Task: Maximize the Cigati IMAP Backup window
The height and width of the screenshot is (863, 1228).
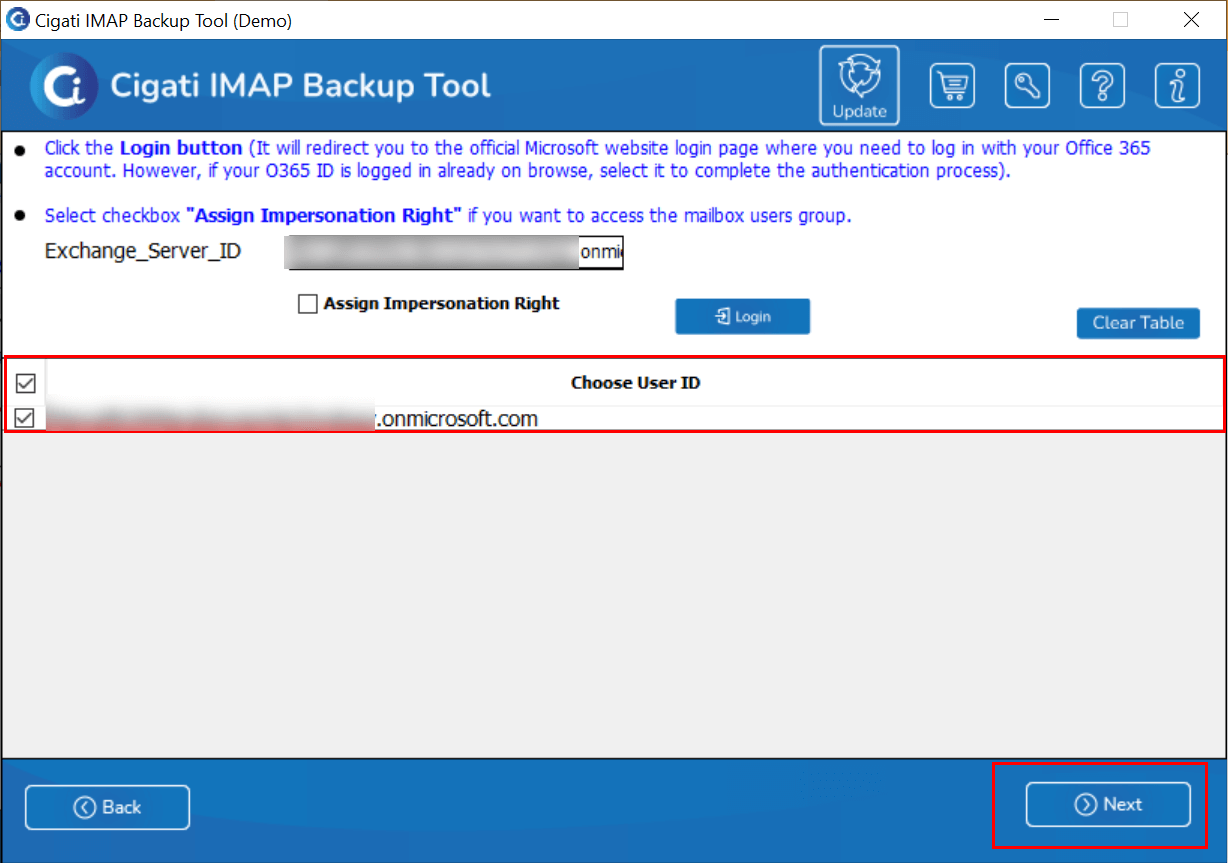Action: coord(1120,19)
